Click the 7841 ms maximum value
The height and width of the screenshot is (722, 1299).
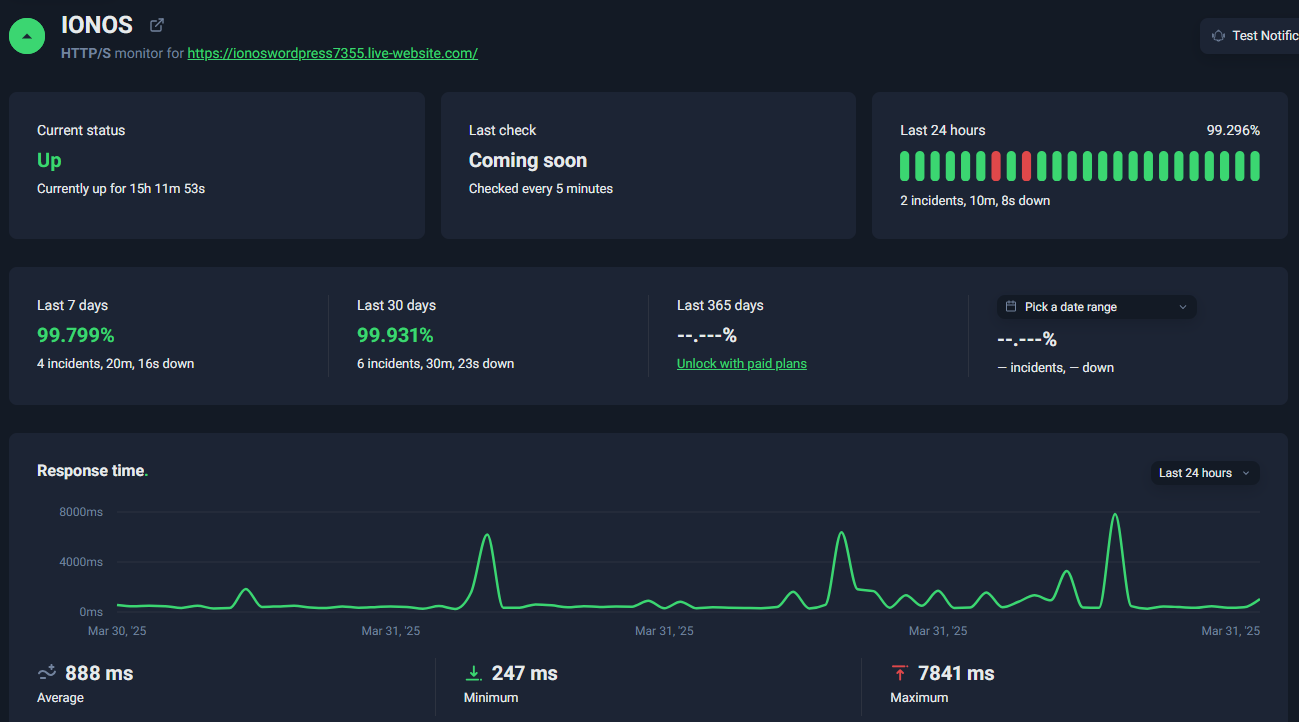click(956, 673)
